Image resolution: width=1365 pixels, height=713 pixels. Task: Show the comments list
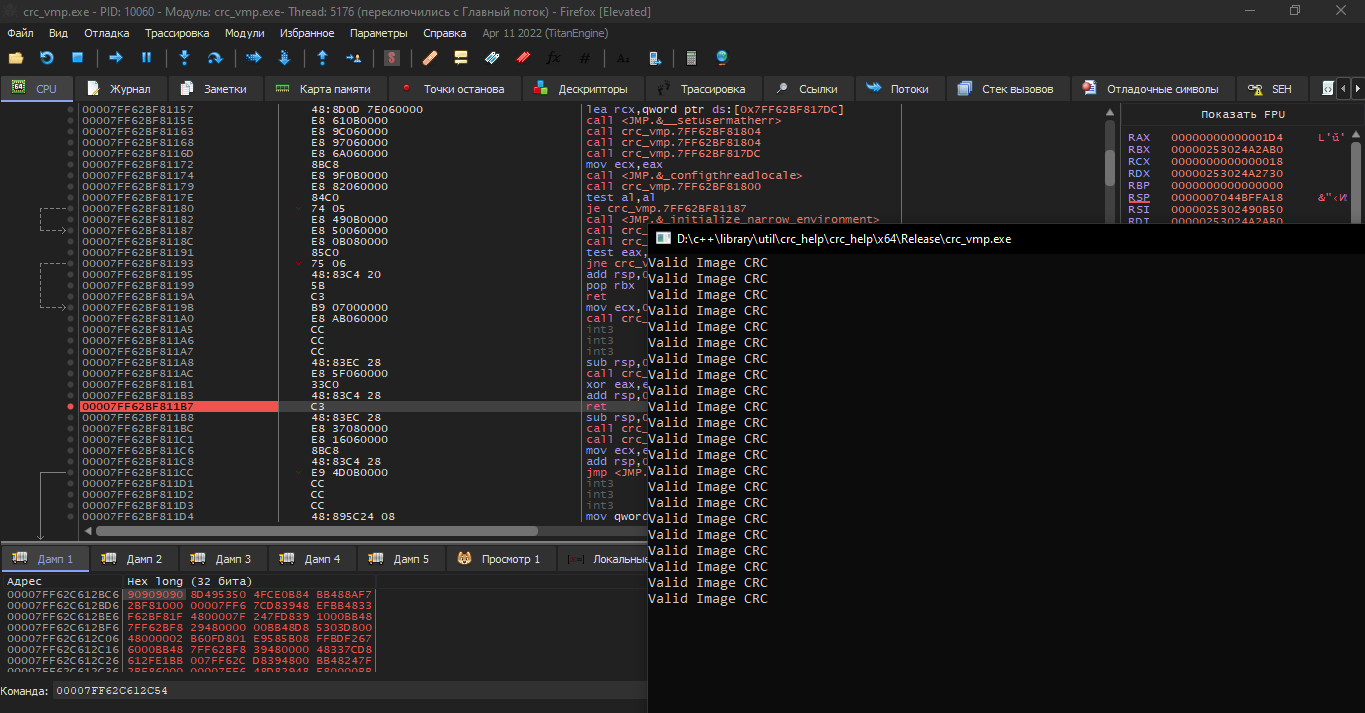[x=461, y=58]
